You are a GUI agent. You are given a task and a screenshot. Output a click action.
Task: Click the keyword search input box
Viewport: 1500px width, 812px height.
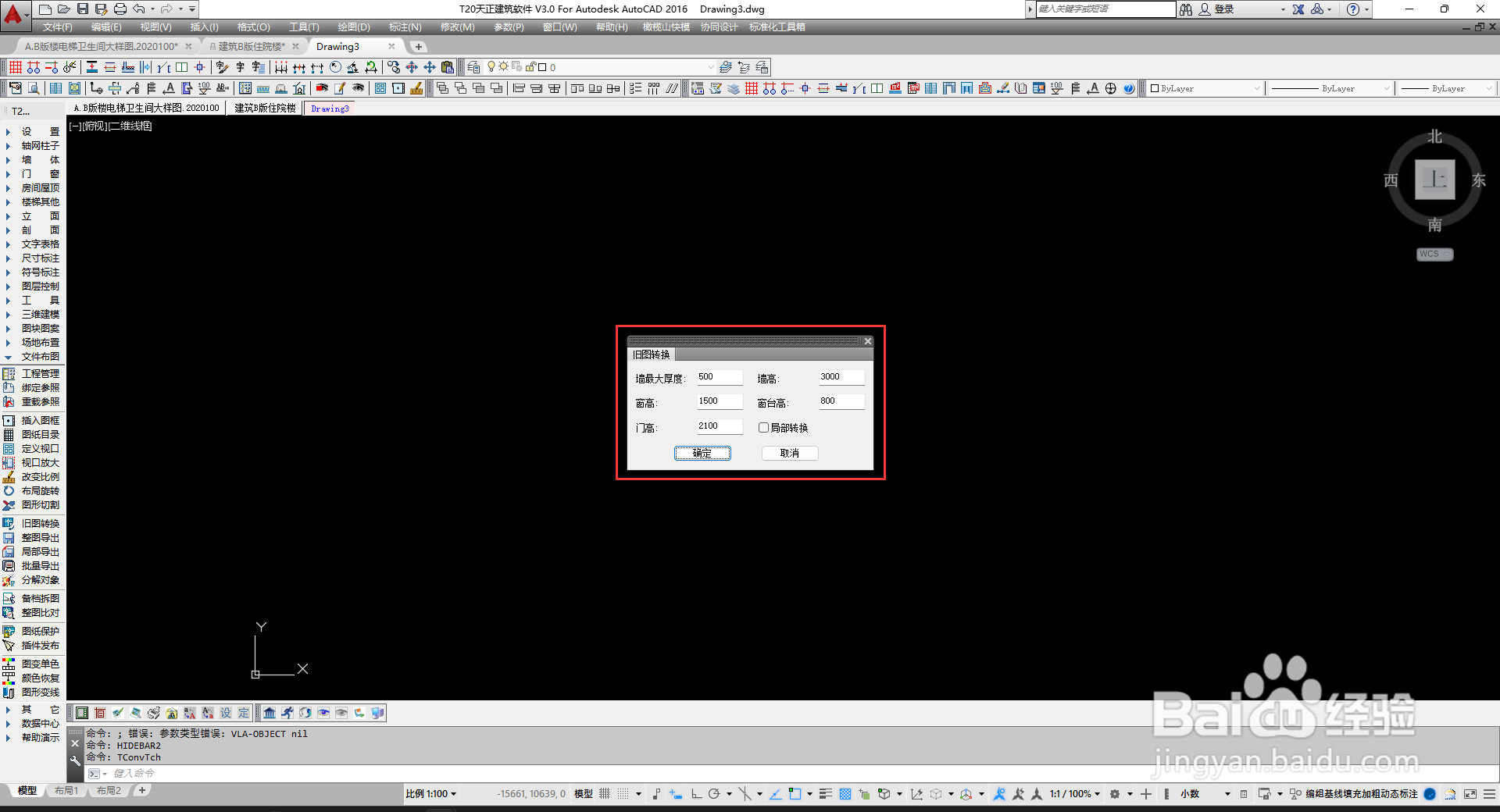click(1105, 9)
